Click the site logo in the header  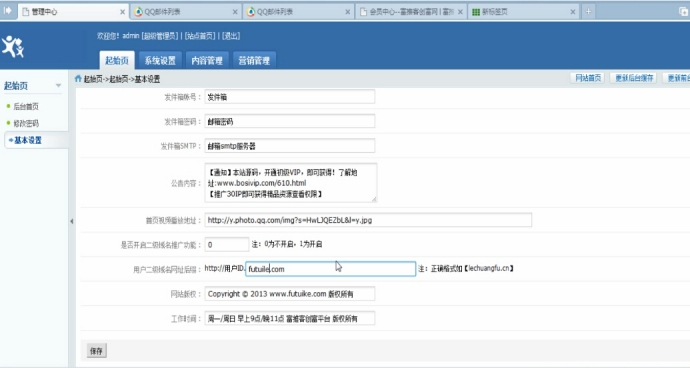click(x=13, y=46)
